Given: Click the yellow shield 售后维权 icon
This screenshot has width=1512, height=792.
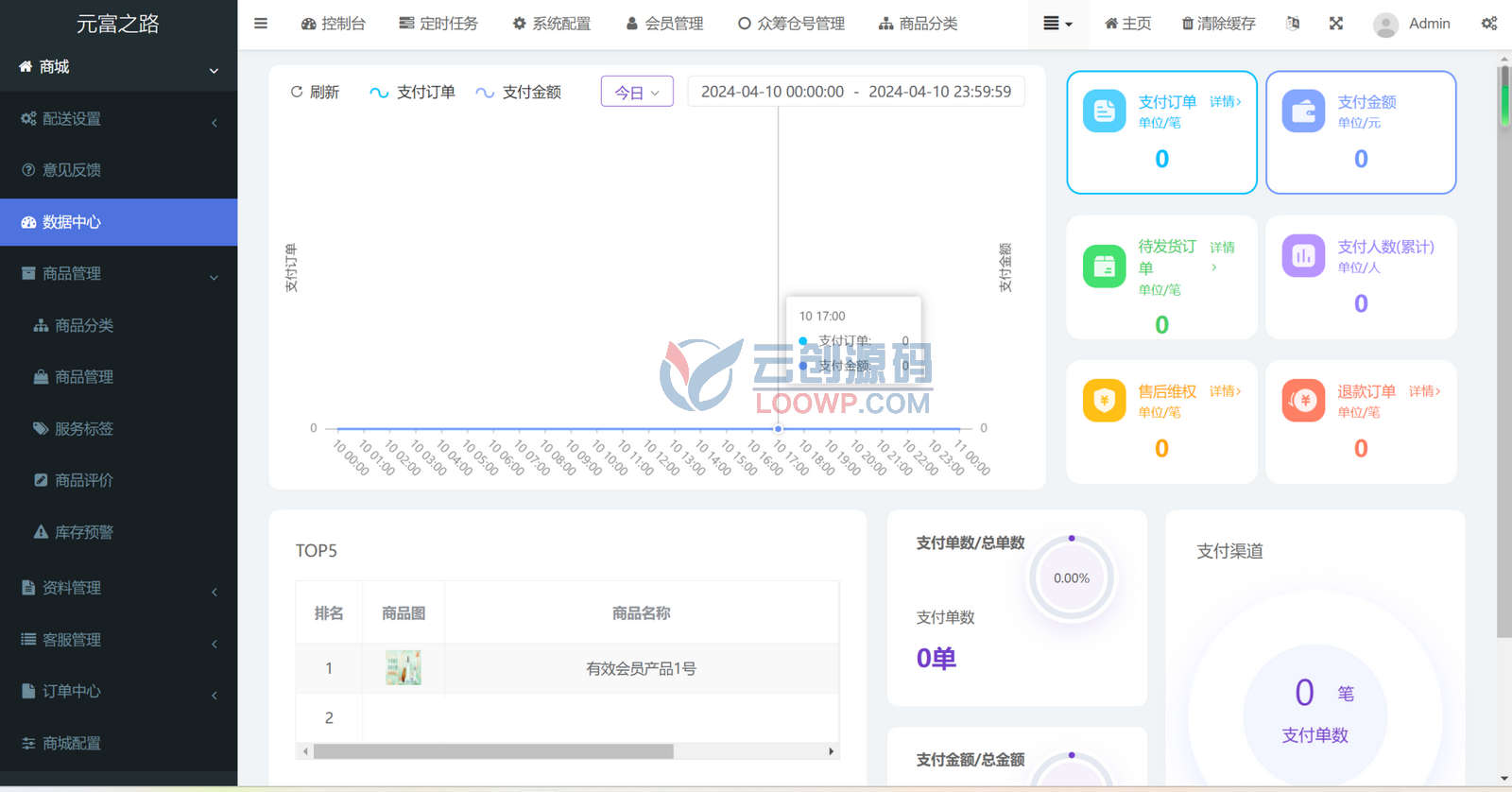Looking at the screenshot, I should [1104, 401].
